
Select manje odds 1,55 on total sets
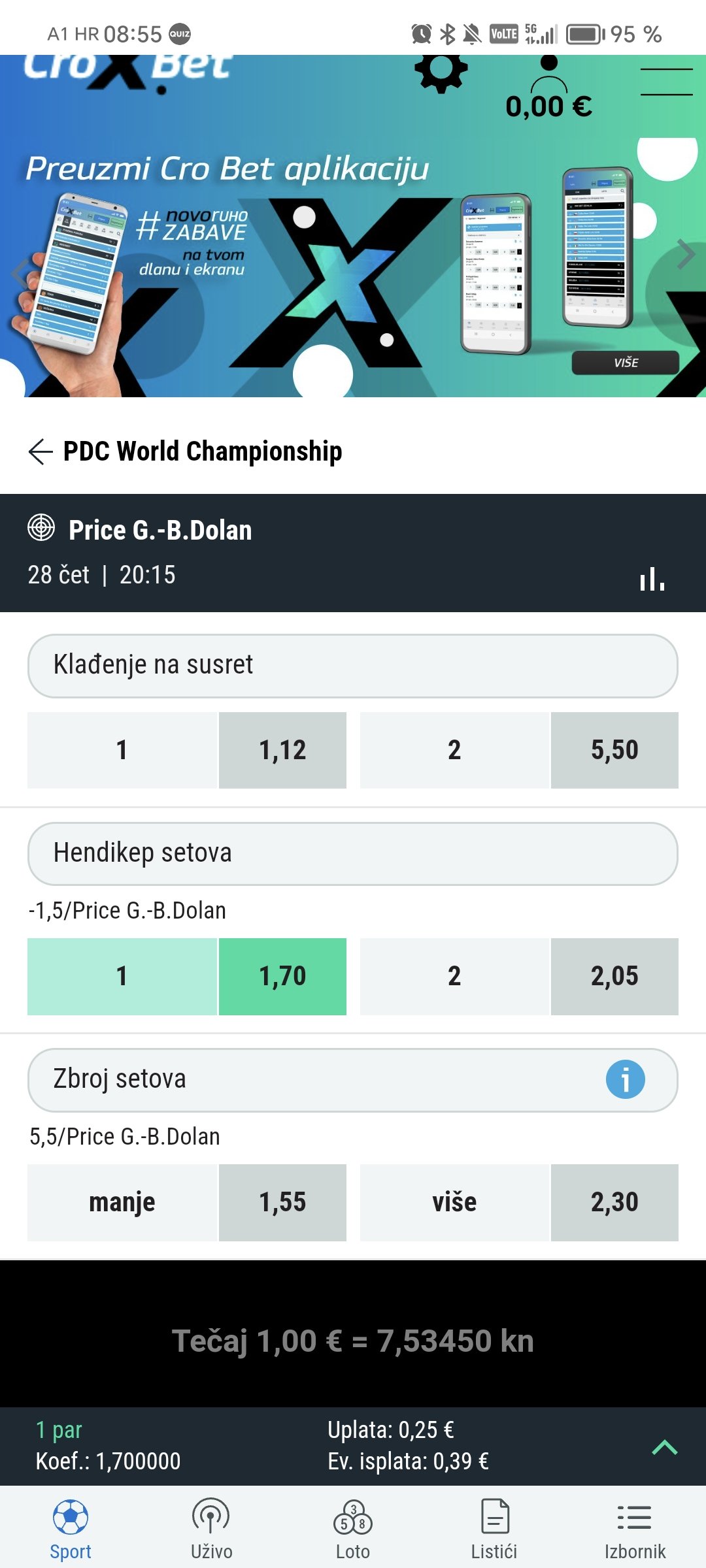pos(282,1203)
